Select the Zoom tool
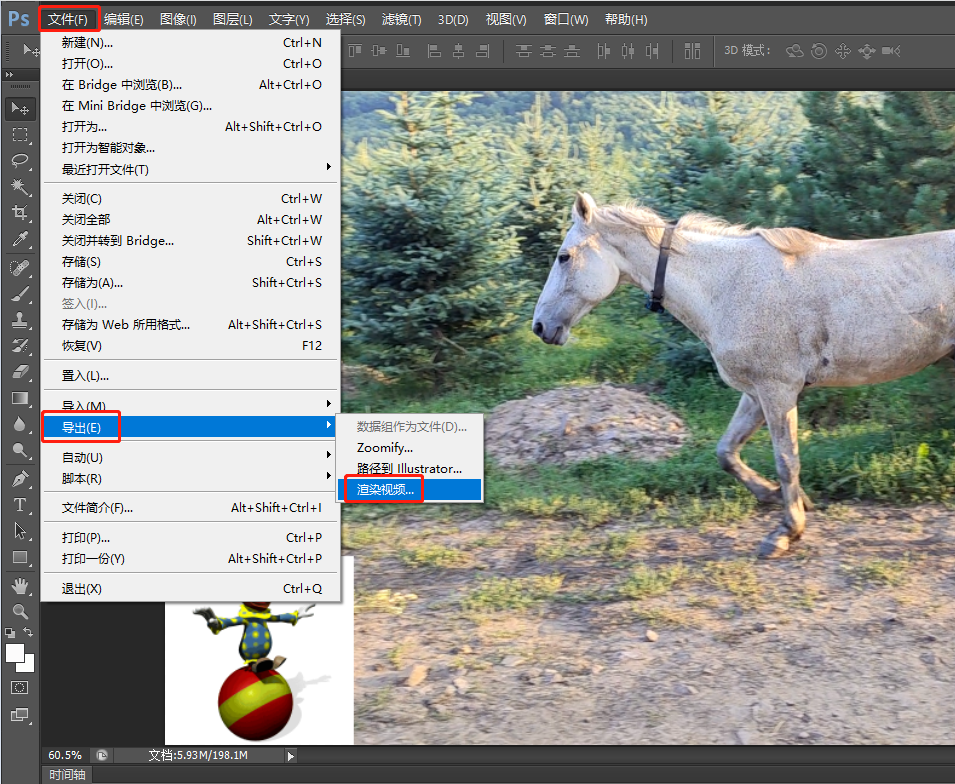Viewport: 955px width, 784px height. point(20,612)
